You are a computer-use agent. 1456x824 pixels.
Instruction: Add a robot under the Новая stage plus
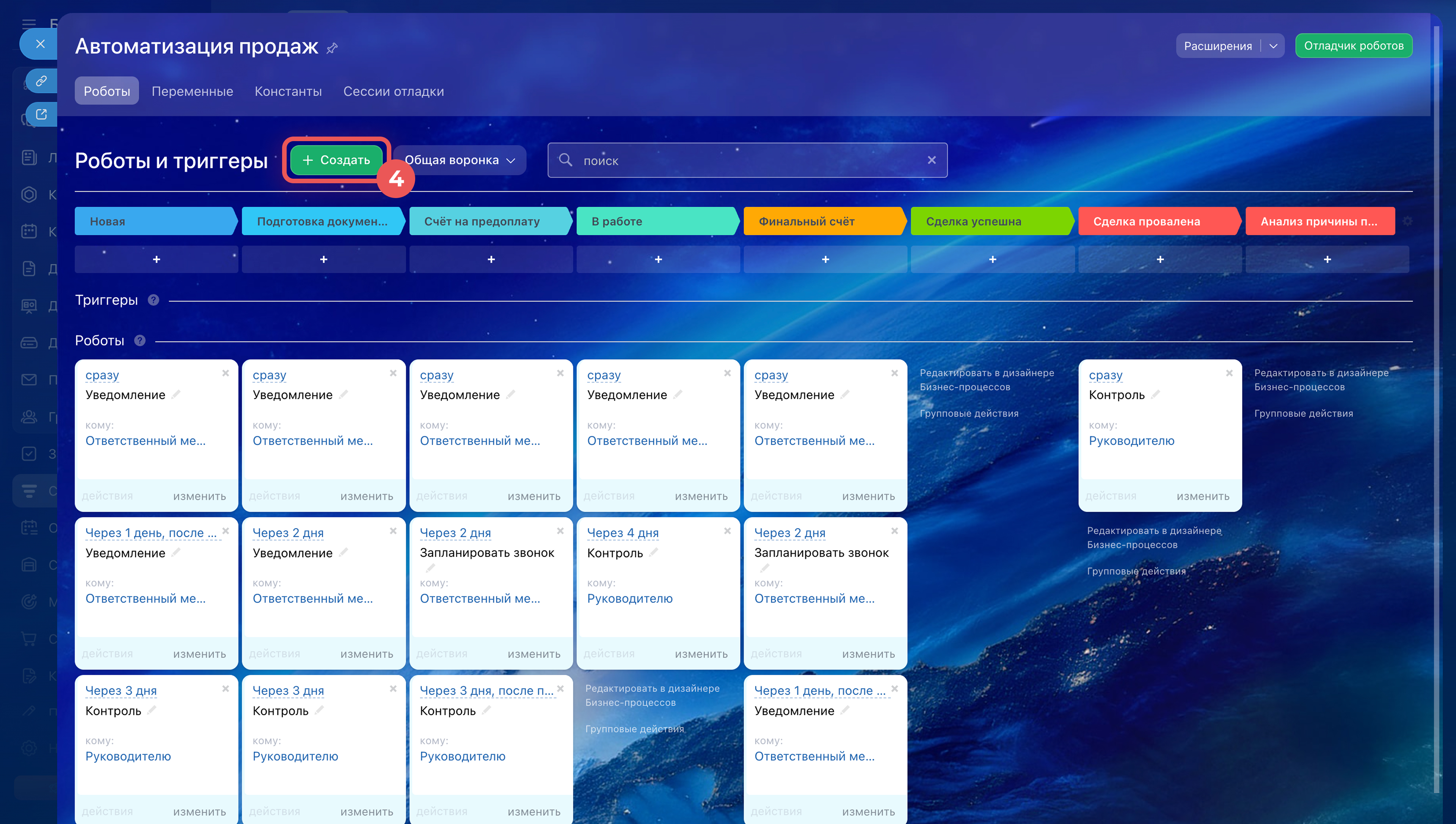click(157, 259)
